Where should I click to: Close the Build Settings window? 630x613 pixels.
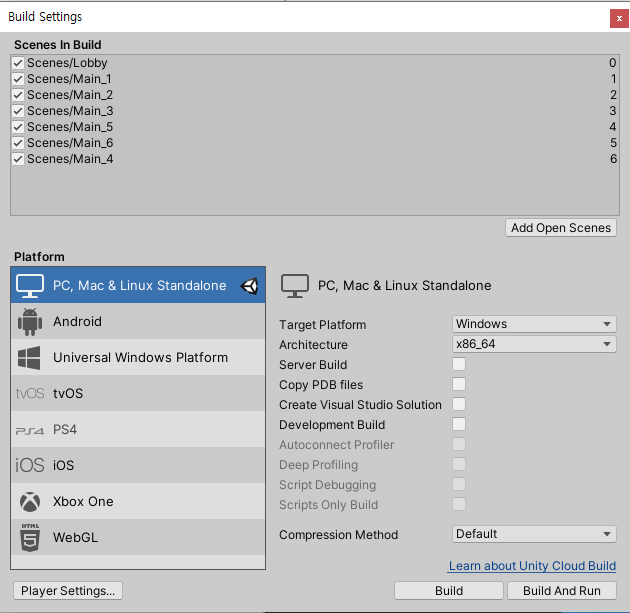619,18
